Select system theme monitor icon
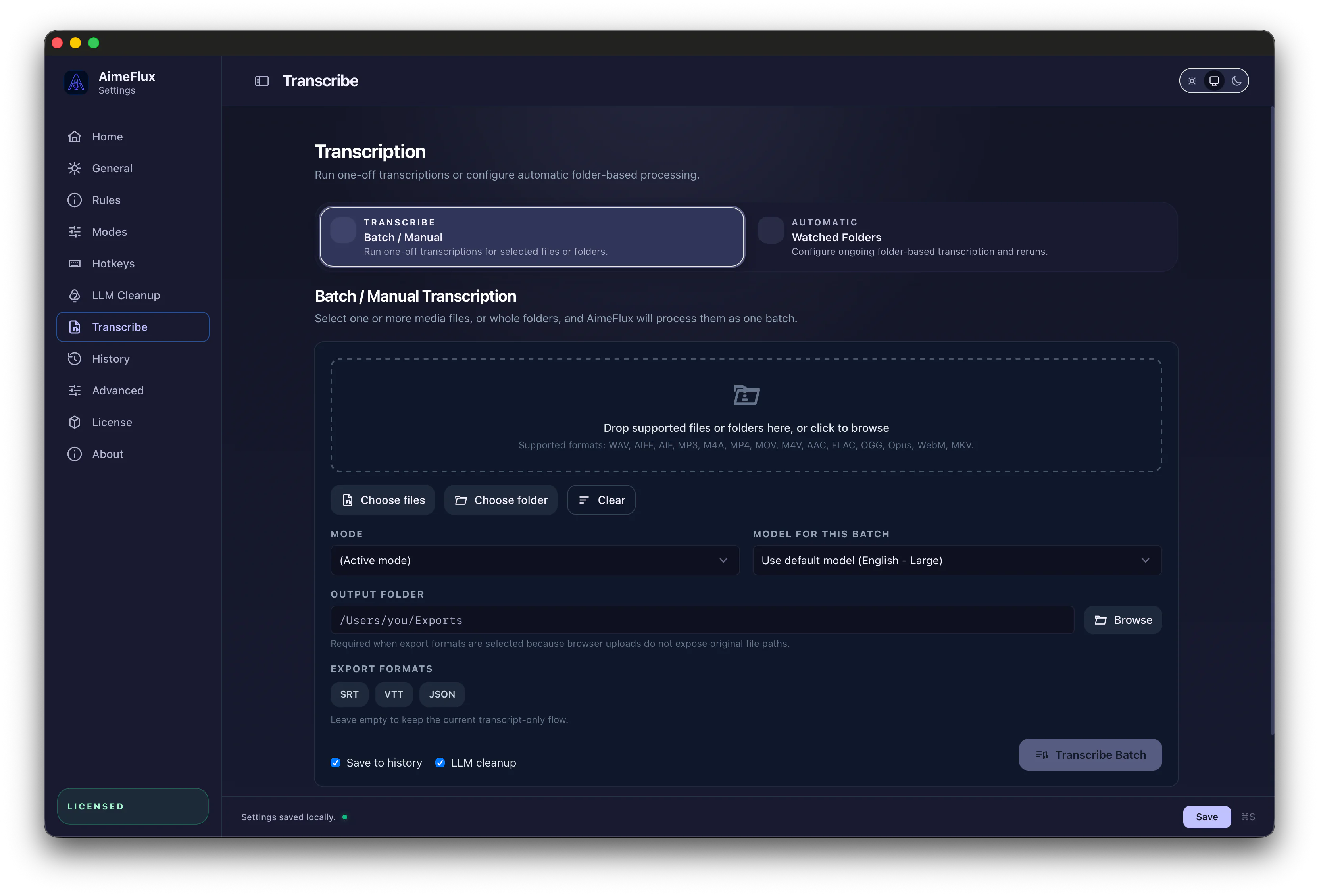The width and height of the screenshot is (1319, 896). click(1214, 81)
